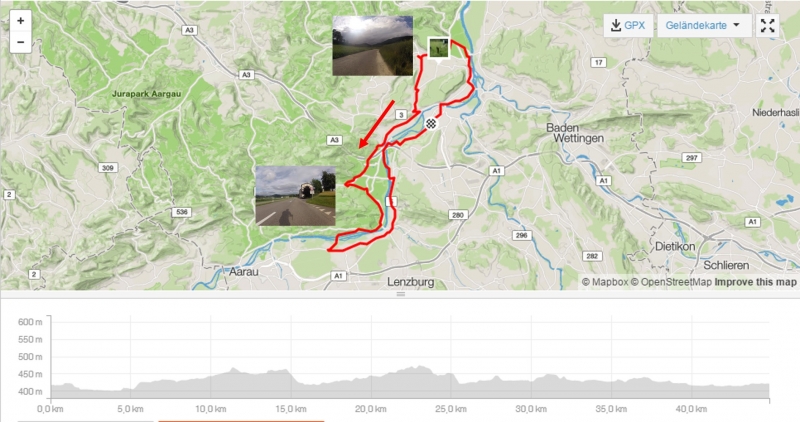Click the route 3 shield on the track
Image resolution: width=800 pixels, height=422 pixels.
pos(401,115)
